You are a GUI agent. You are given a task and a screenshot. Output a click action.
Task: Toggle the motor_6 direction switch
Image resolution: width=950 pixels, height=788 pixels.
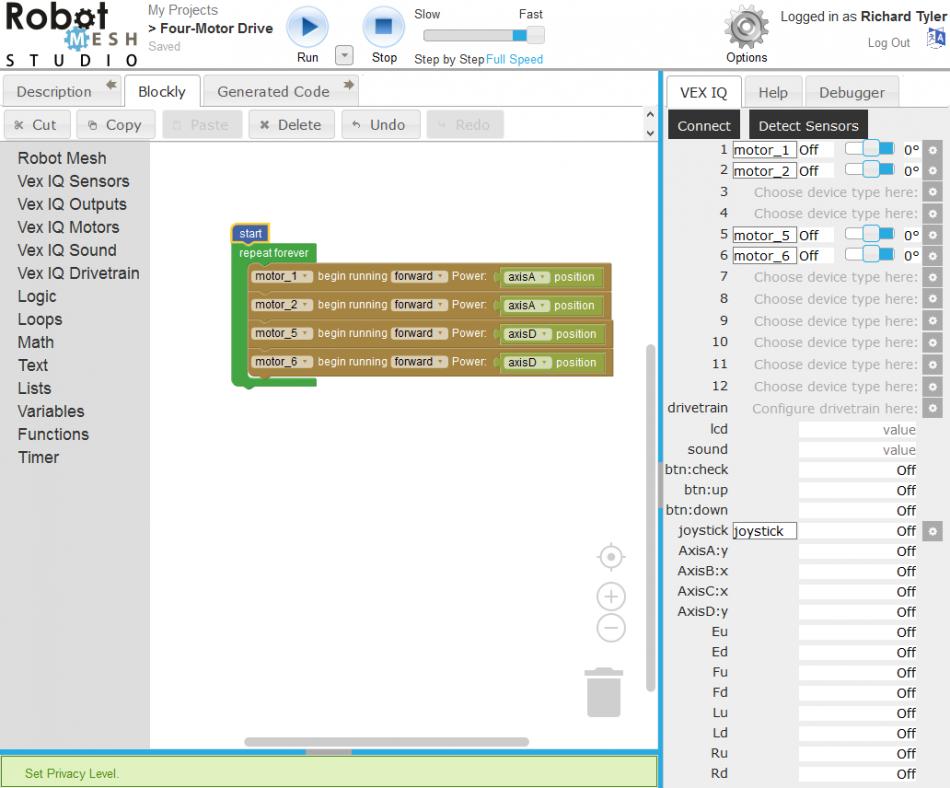tap(869, 255)
